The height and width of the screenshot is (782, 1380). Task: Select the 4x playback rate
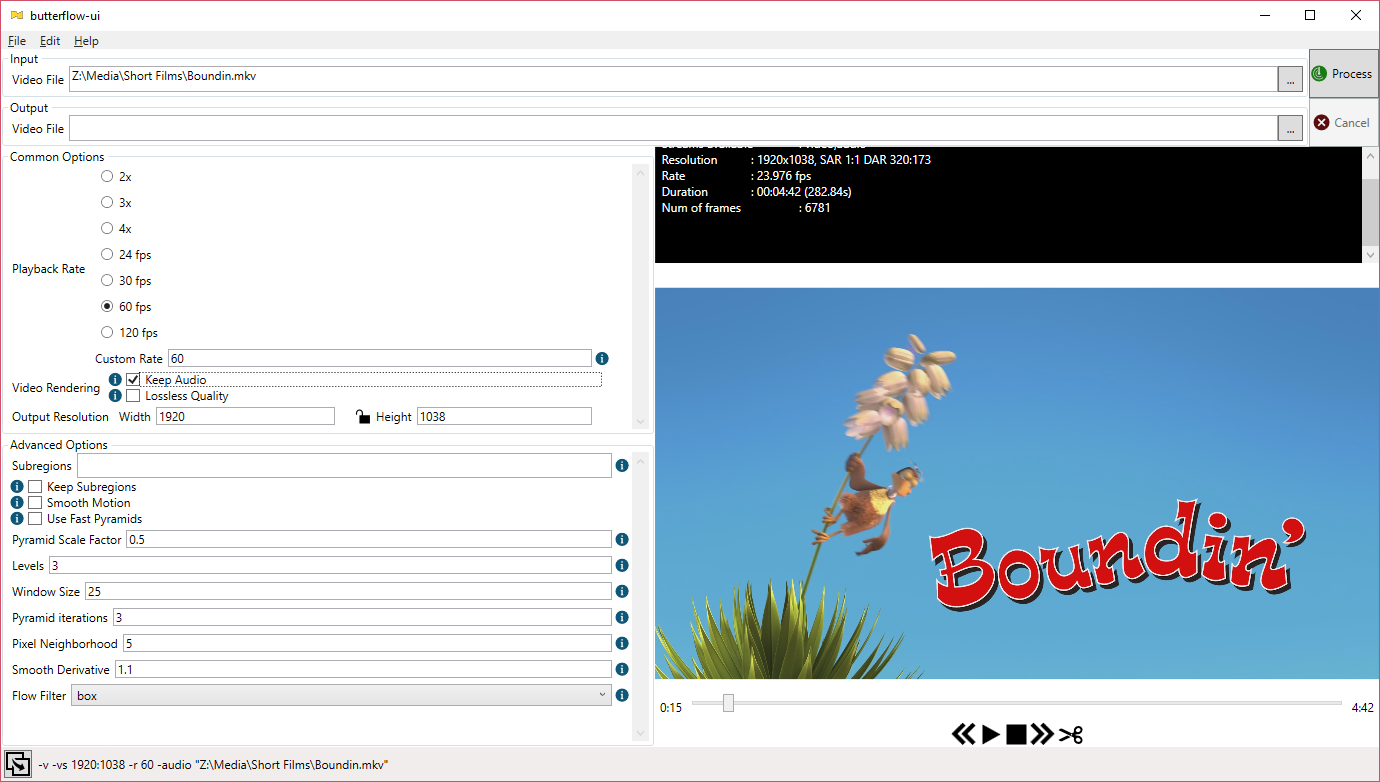[107, 229]
